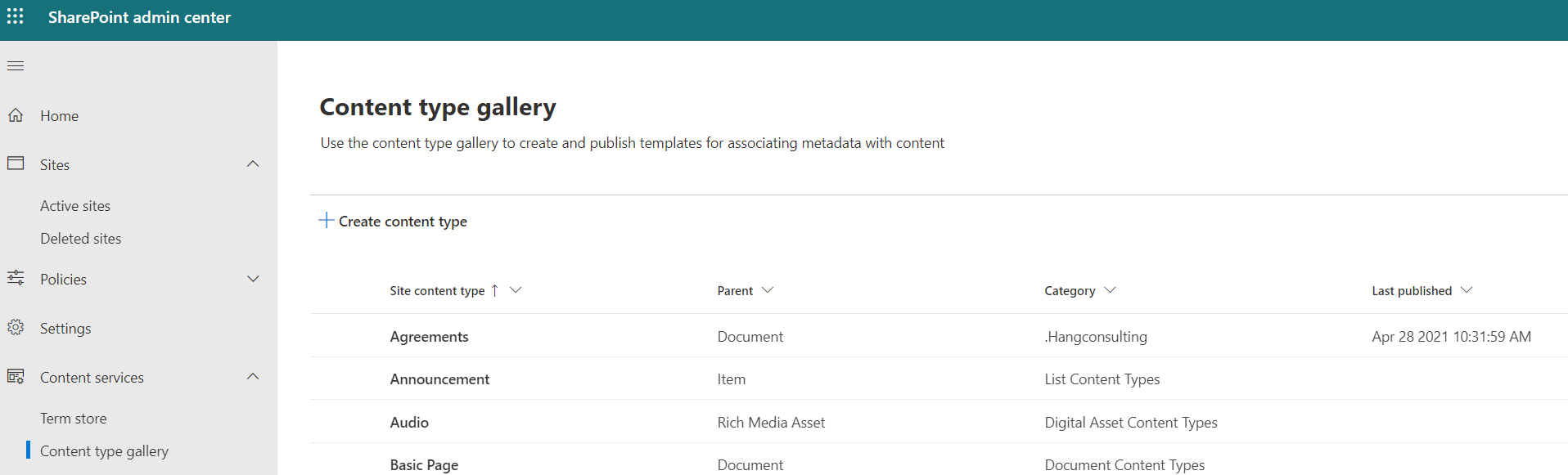Click the hamburger menu to collapse navigation
This screenshot has width=1568, height=475.
[15, 65]
